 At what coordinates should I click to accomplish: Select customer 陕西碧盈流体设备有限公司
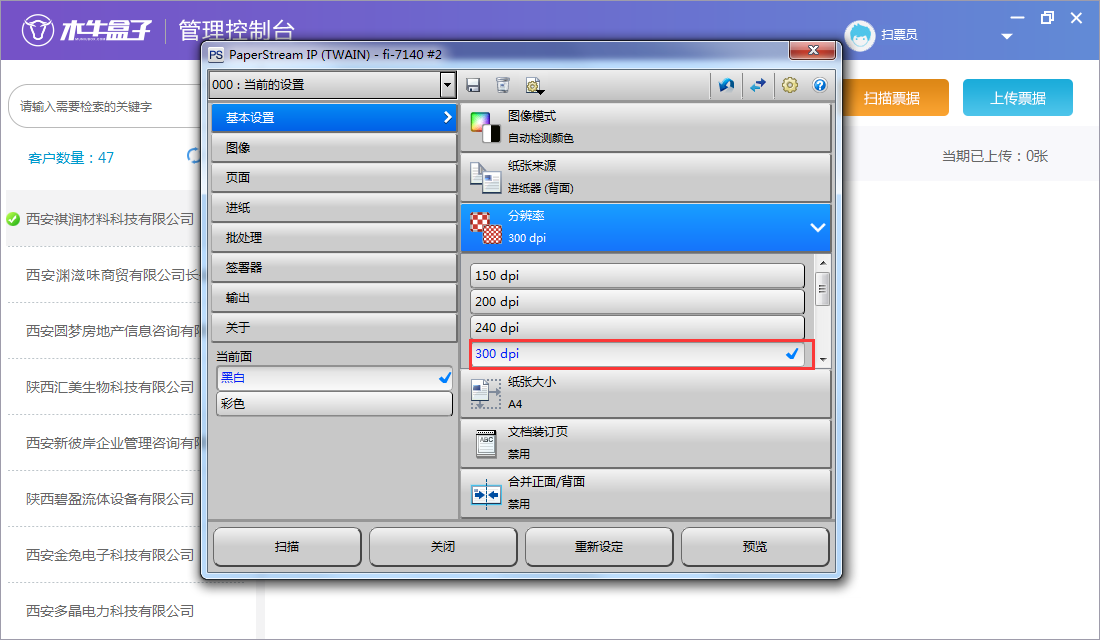tap(110, 499)
